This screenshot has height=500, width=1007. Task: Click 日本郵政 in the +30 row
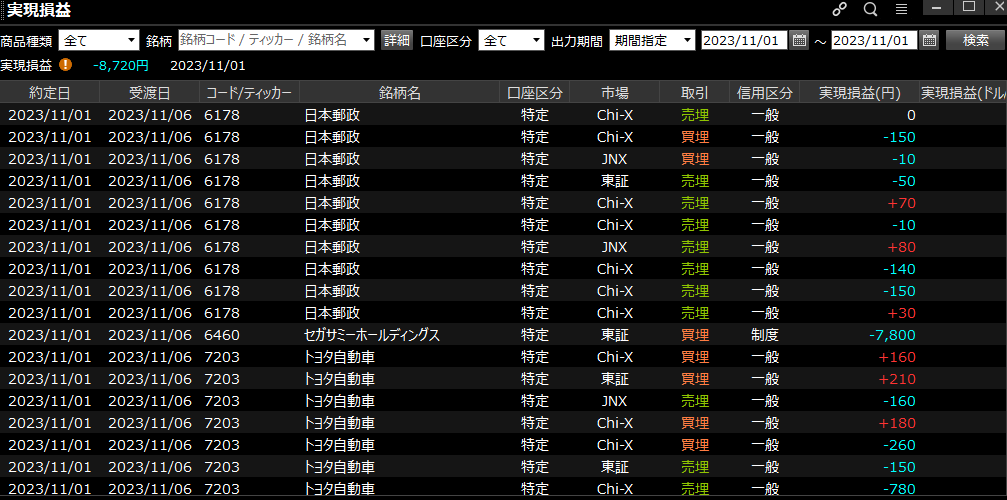(332, 313)
